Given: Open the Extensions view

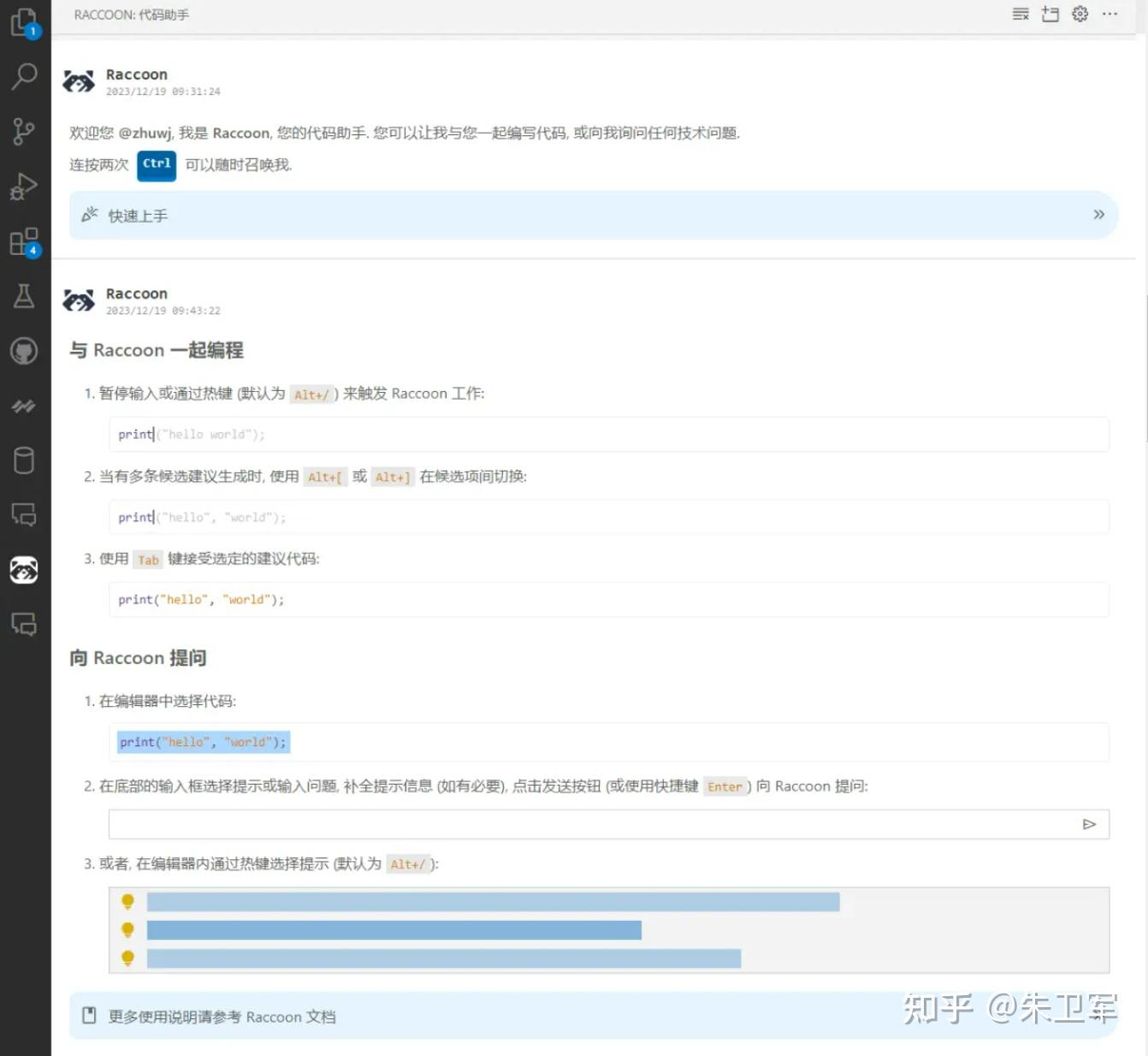Looking at the screenshot, I should [x=24, y=241].
